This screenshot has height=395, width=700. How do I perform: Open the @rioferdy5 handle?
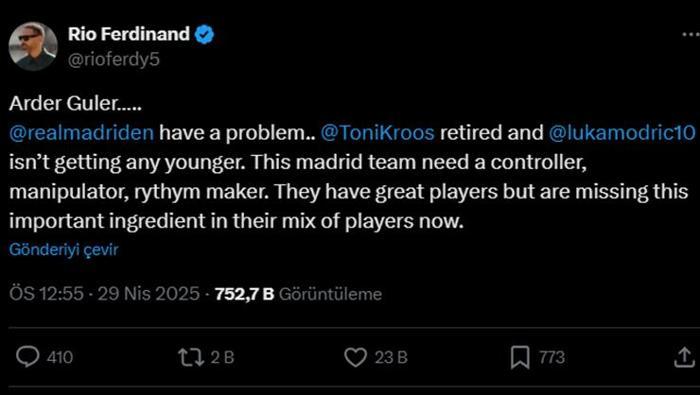(113, 60)
